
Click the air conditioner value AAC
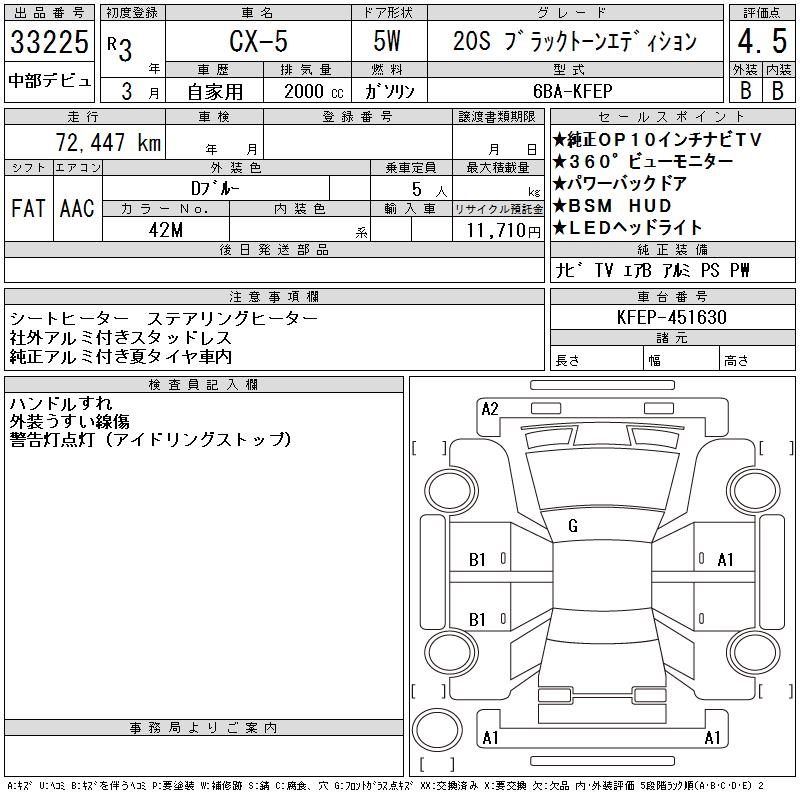pos(78,208)
